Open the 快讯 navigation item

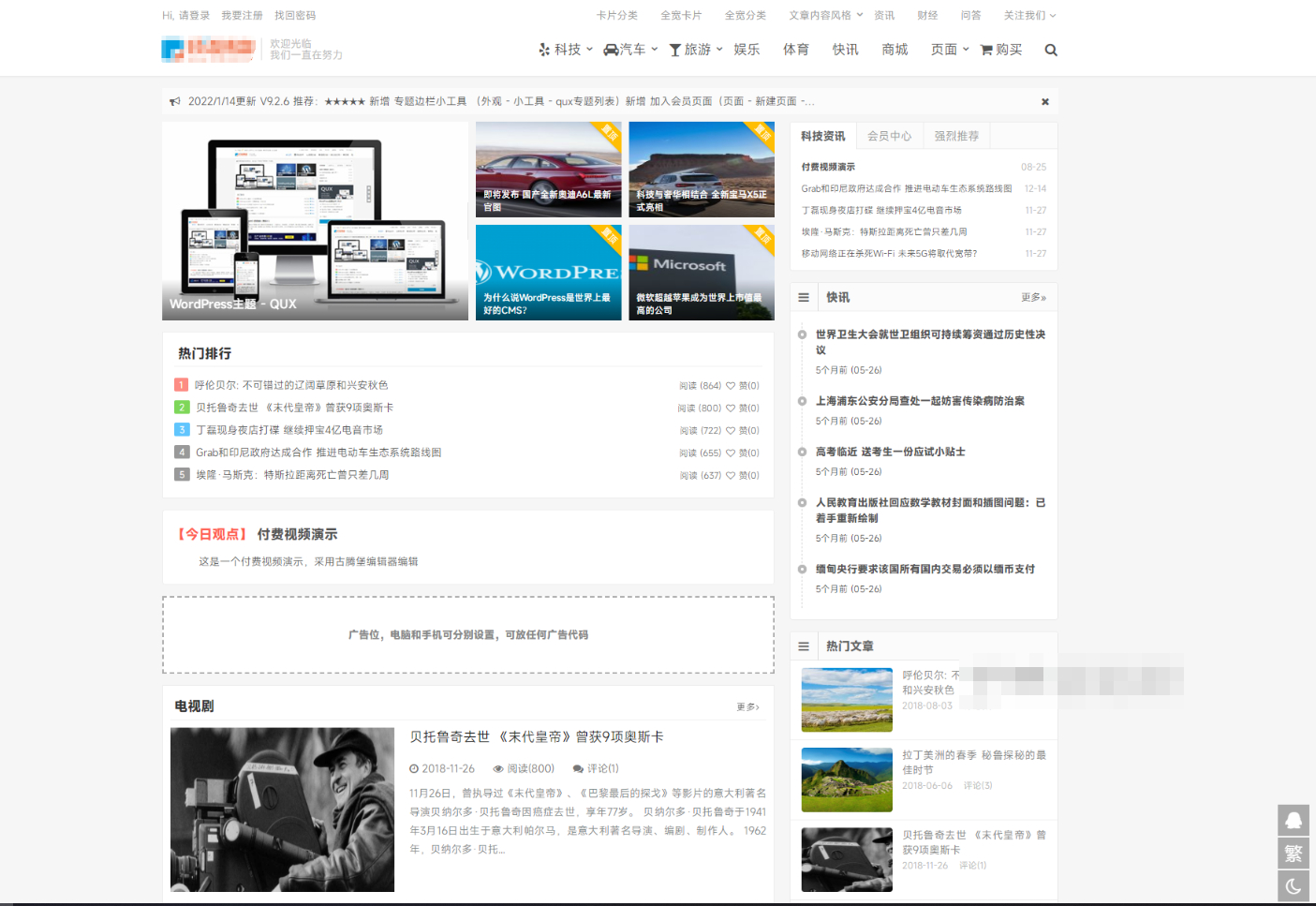click(845, 50)
